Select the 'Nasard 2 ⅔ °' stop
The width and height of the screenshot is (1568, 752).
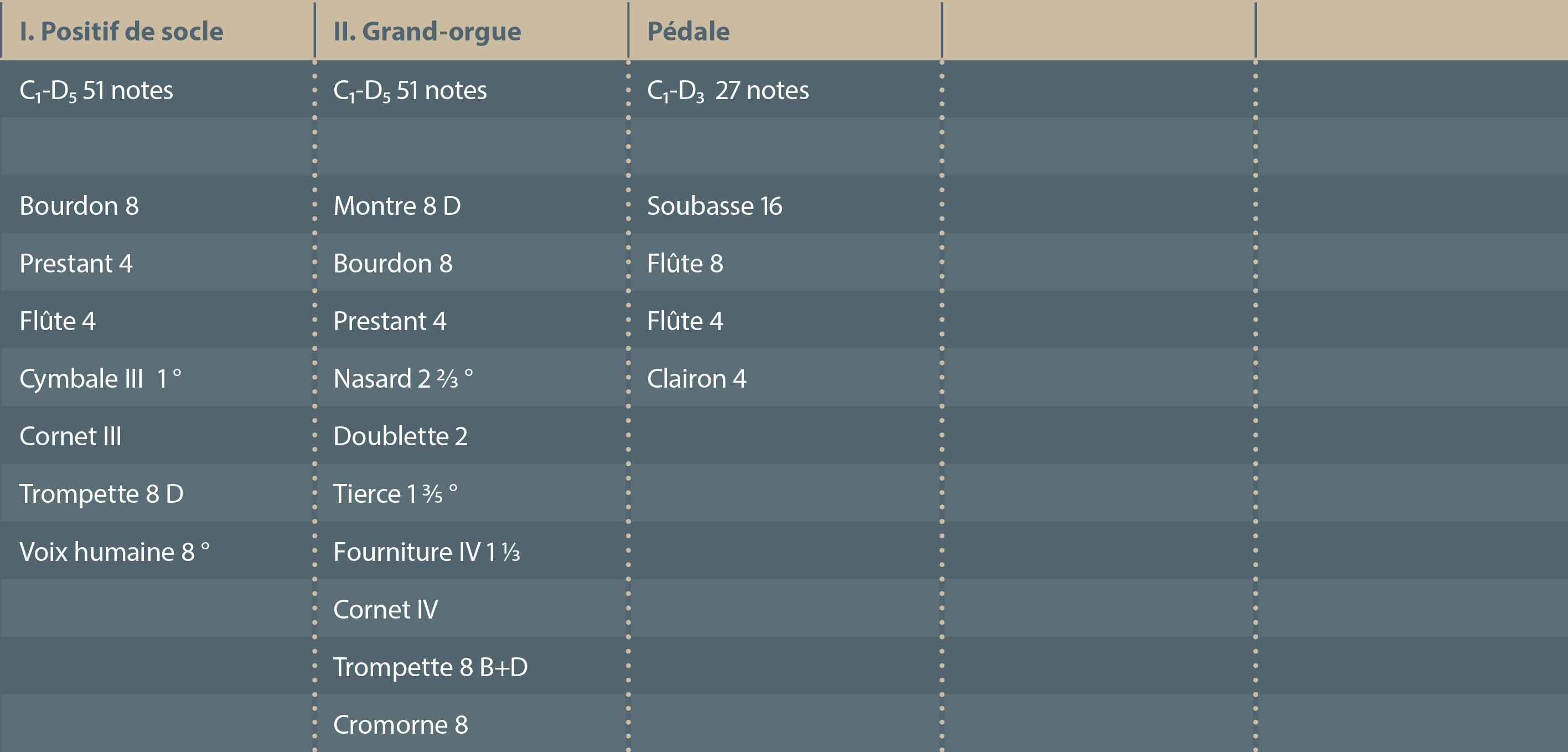click(x=403, y=379)
